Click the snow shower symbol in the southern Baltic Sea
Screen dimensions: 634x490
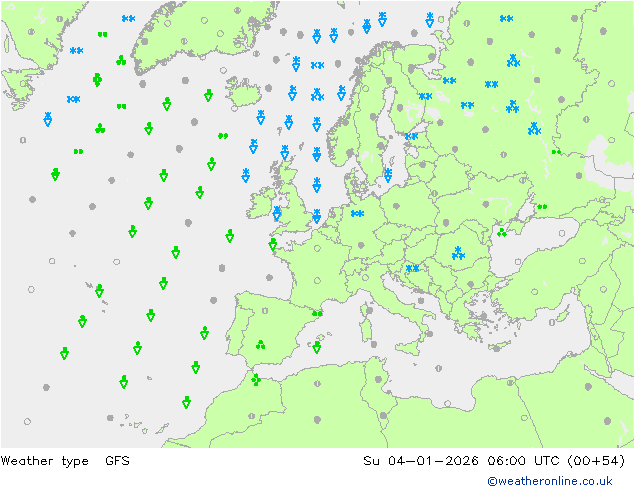388,175
